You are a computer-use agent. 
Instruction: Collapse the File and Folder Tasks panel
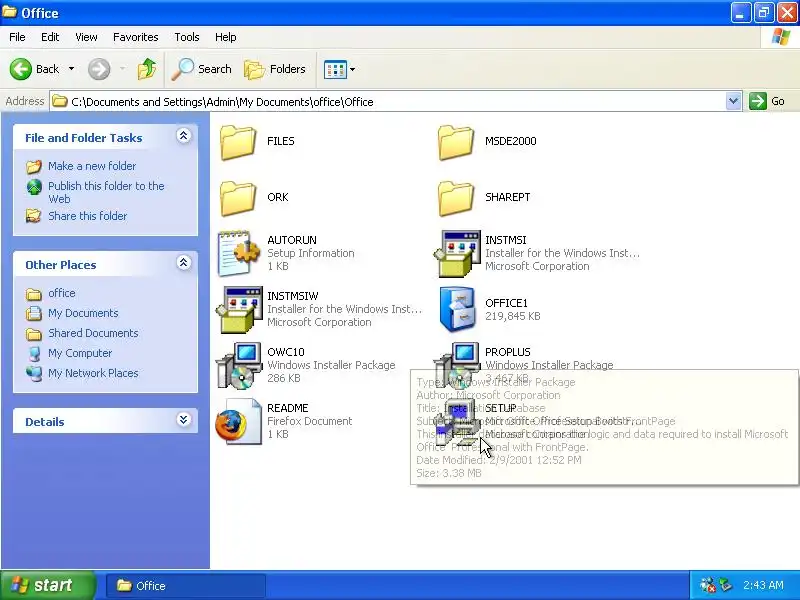click(x=184, y=135)
